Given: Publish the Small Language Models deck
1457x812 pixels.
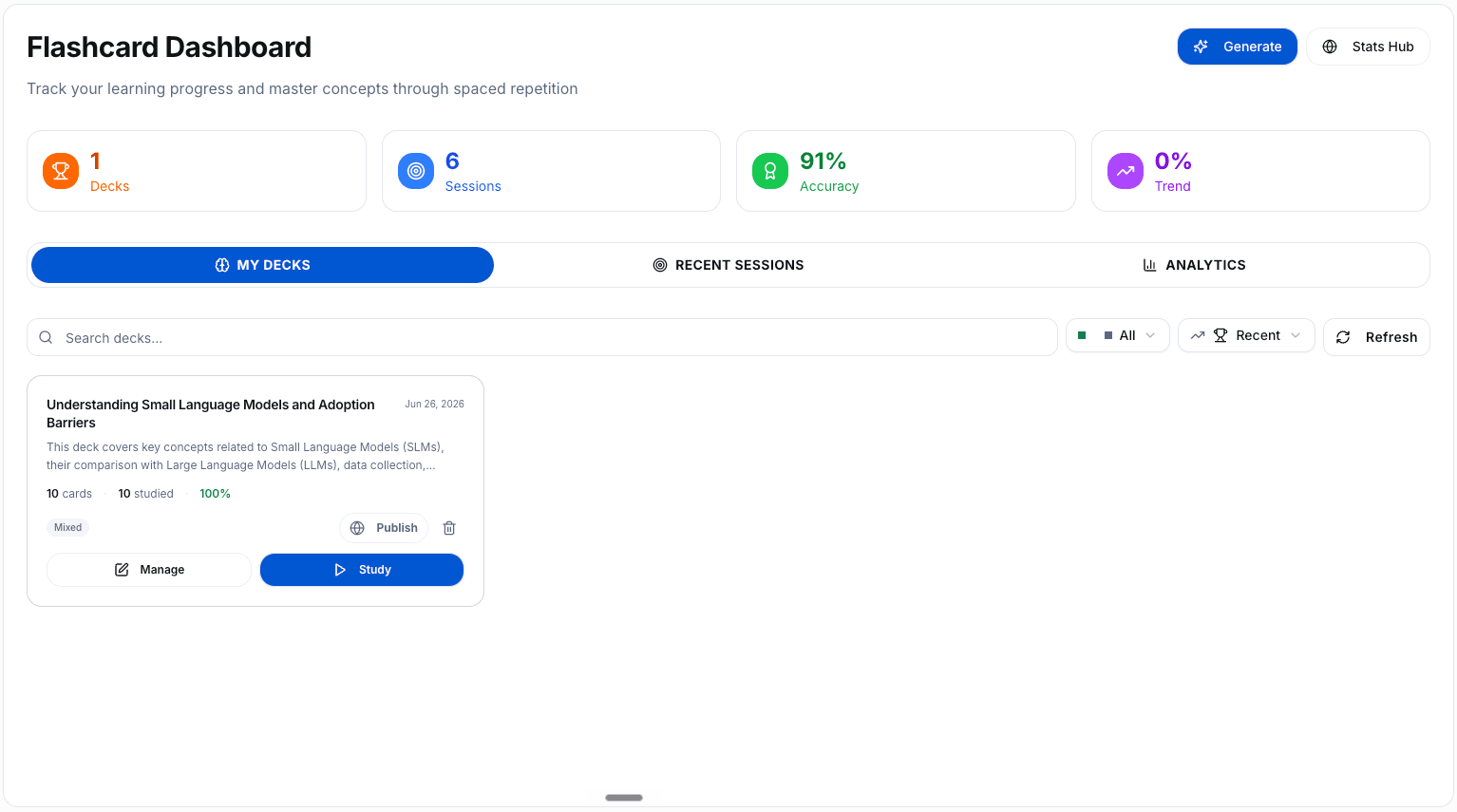Looking at the screenshot, I should point(384,528).
